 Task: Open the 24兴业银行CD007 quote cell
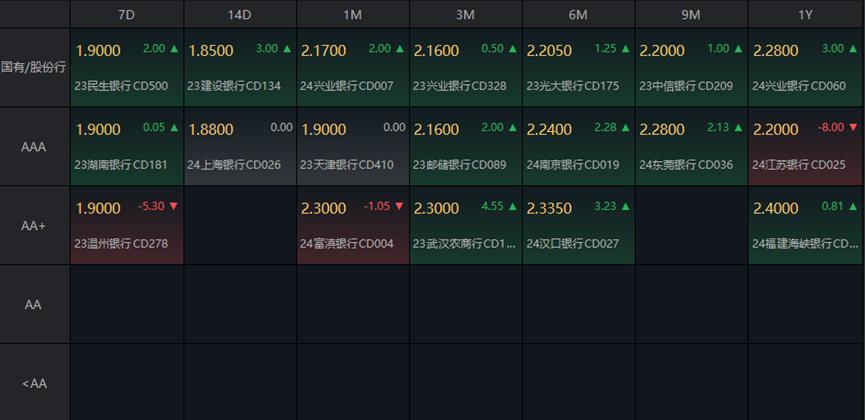pyautogui.click(x=353, y=68)
